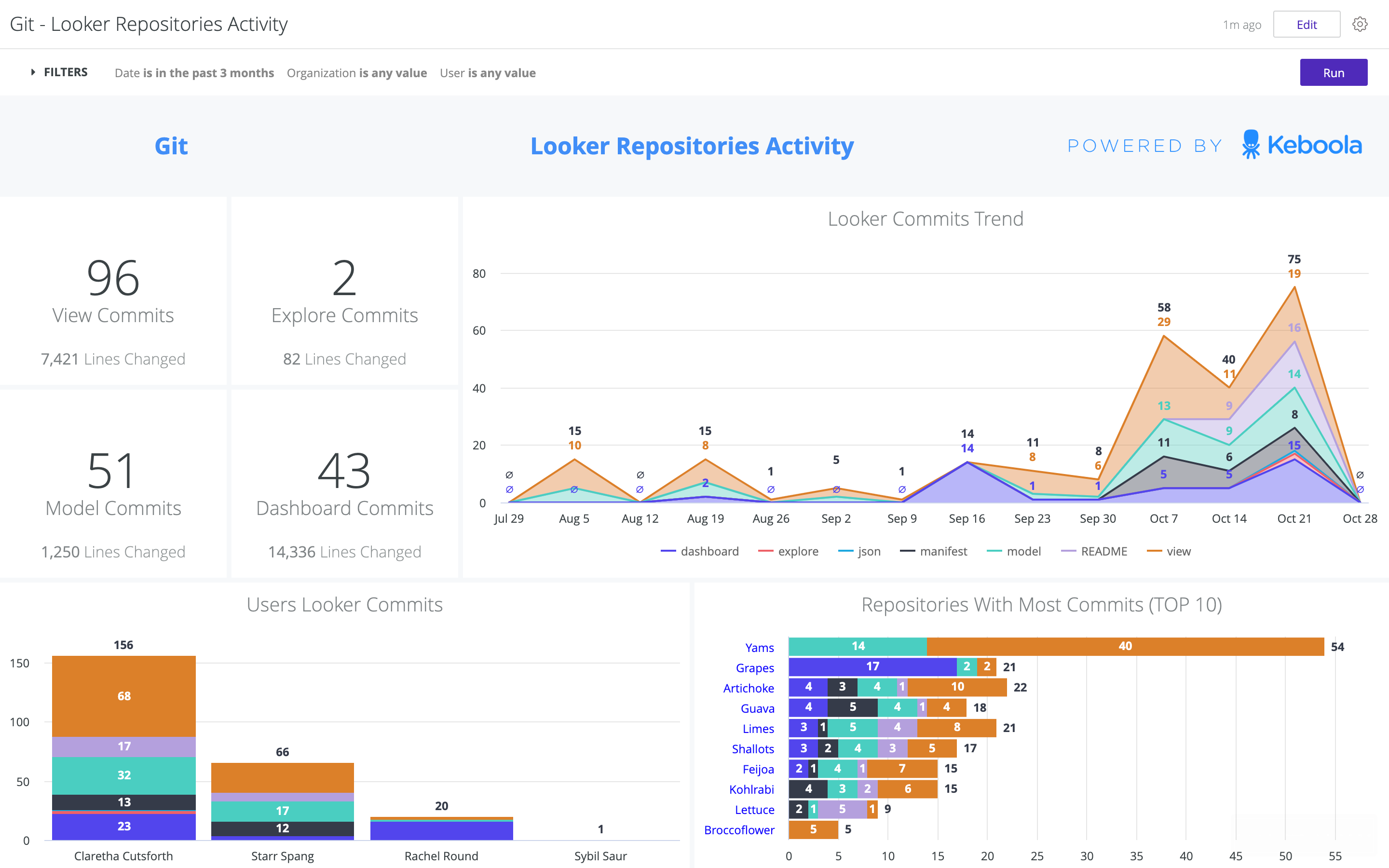Open the Artichoke repository link
Image resolution: width=1389 pixels, height=868 pixels.
749,688
